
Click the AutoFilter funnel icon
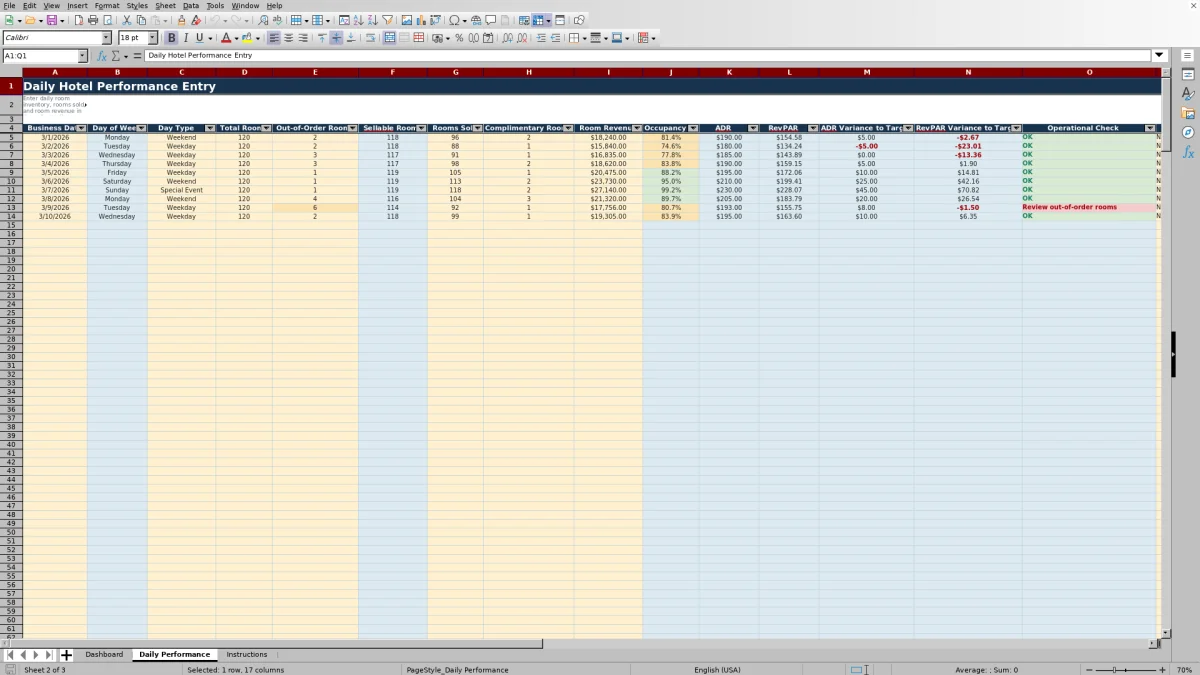point(387,20)
